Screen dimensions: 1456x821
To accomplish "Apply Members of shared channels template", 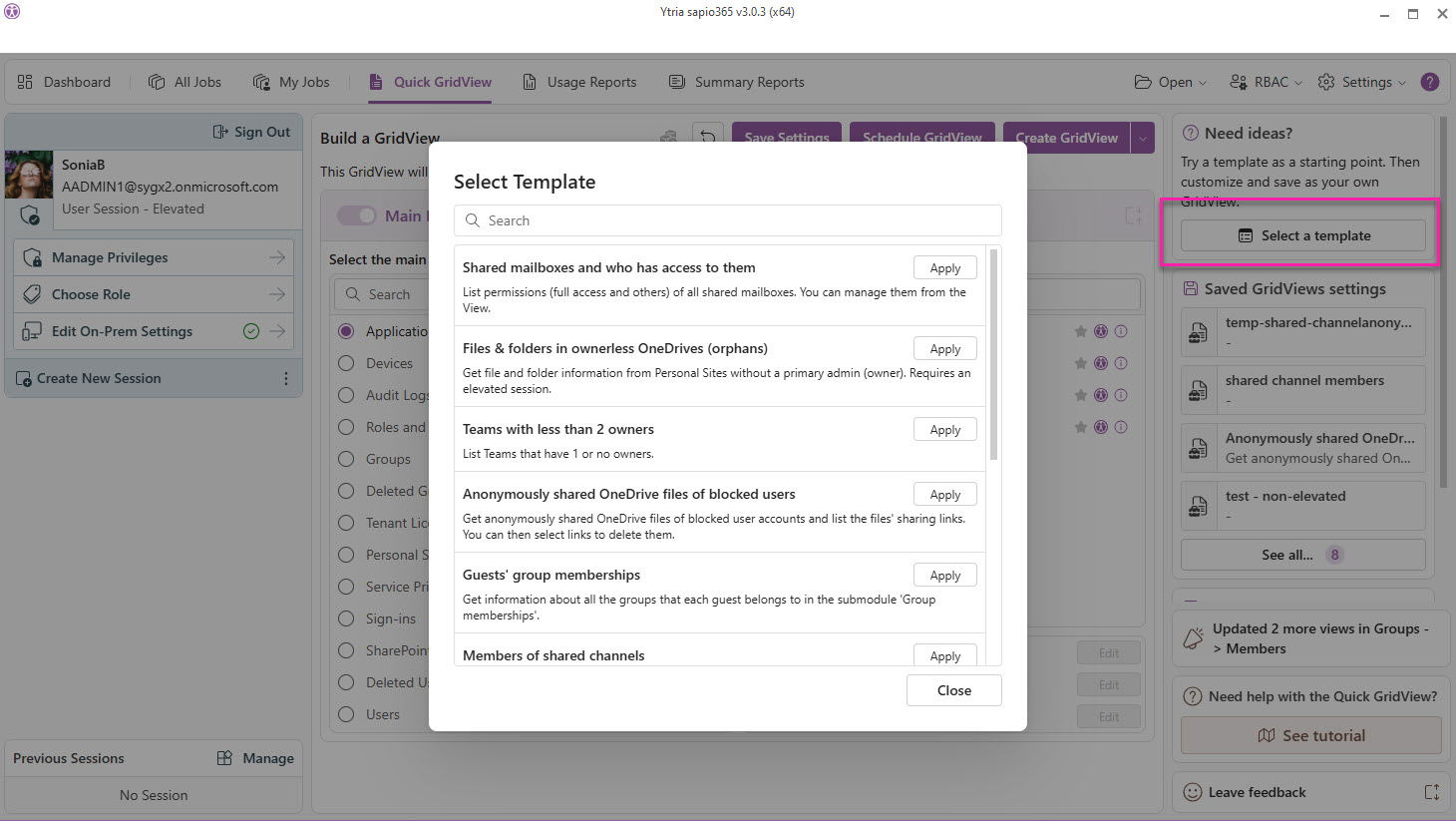I will [x=944, y=654].
